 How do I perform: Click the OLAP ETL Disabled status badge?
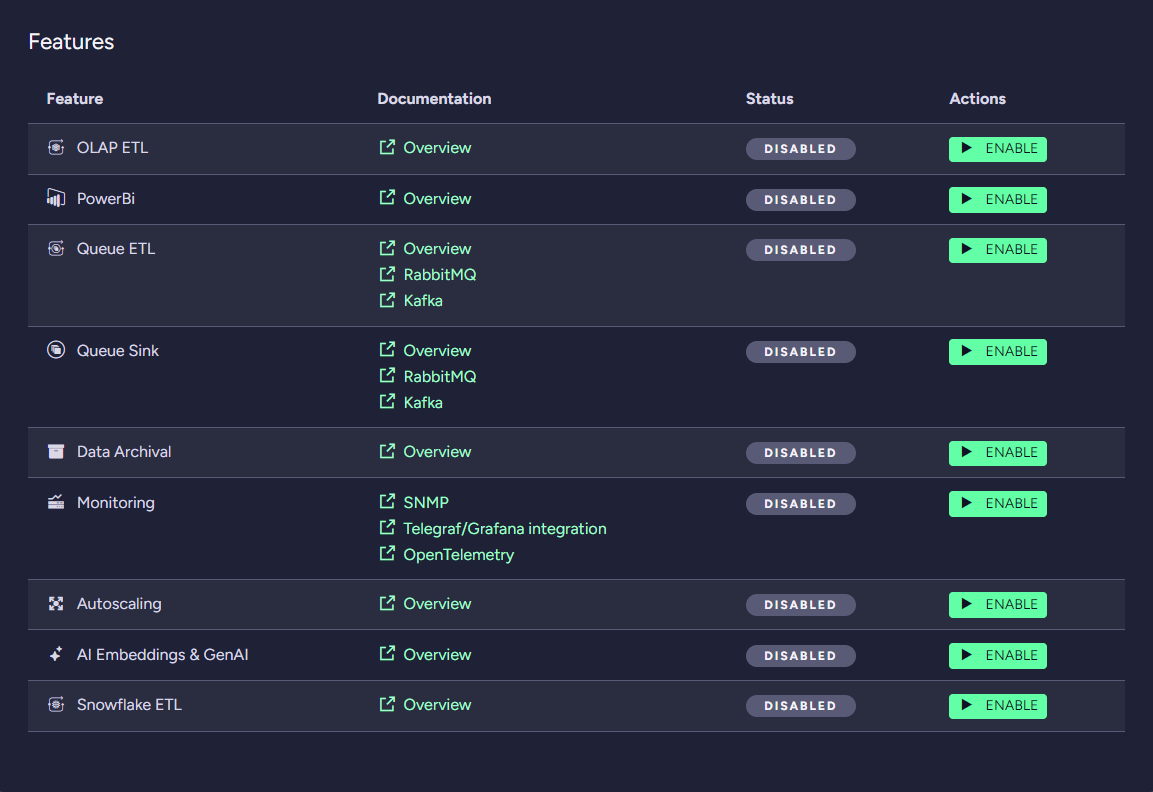tap(800, 149)
